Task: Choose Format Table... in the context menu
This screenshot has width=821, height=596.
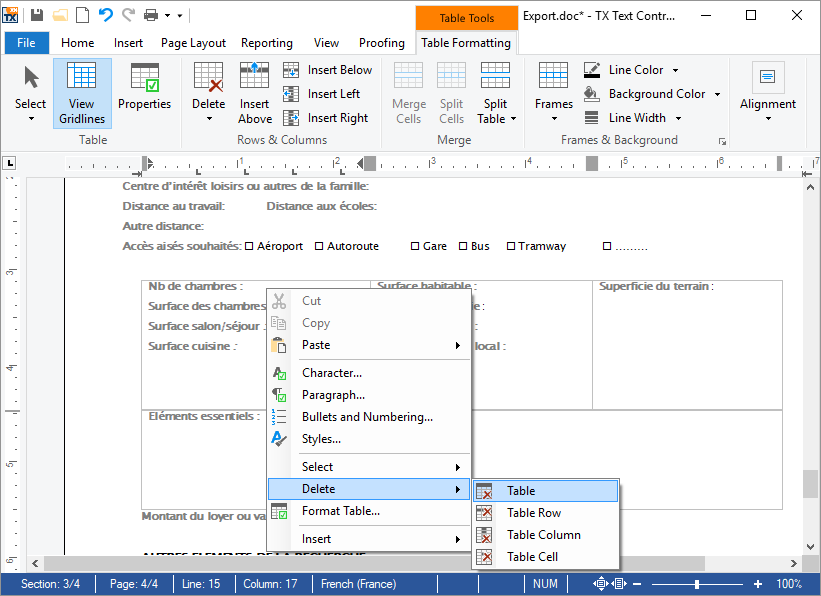Action: pos(369,511)
